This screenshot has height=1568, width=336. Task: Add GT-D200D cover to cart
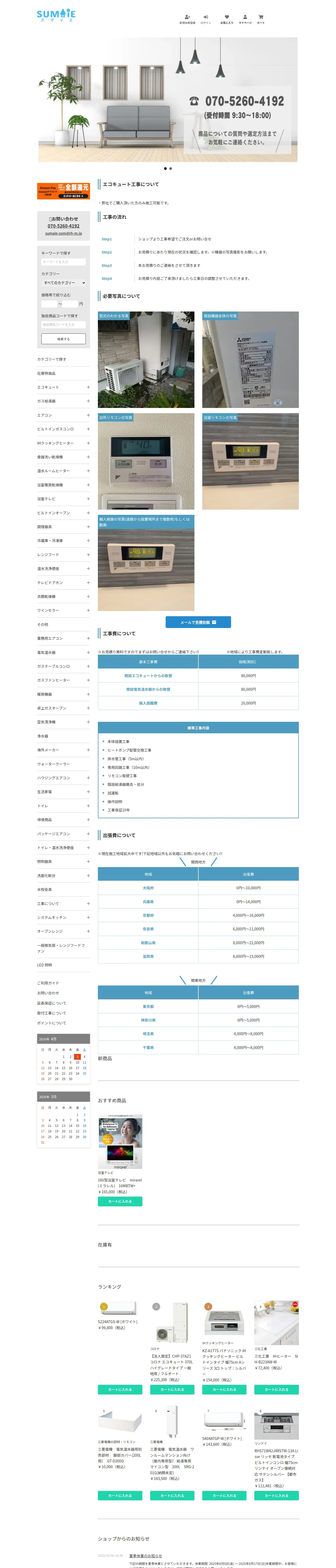click(x=120, y=1496)
